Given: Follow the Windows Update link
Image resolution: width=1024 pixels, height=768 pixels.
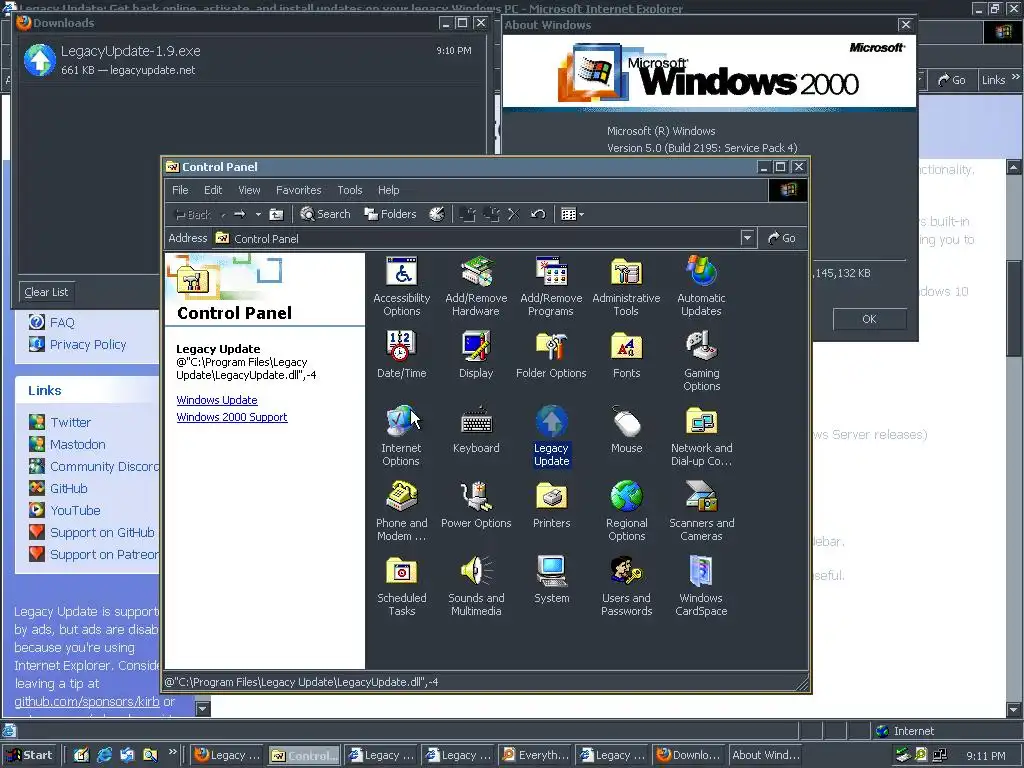Looking at the screenshot, I should pyautogui.click(x=217, y=400).
